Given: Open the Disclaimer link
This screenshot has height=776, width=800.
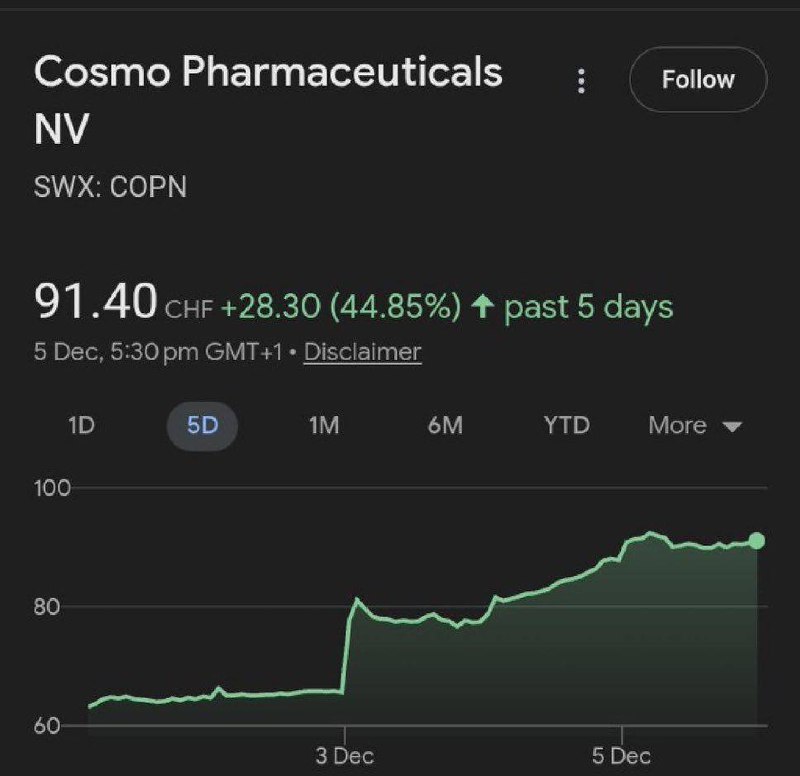Looking at the screenshot, I should coord(363,352).
